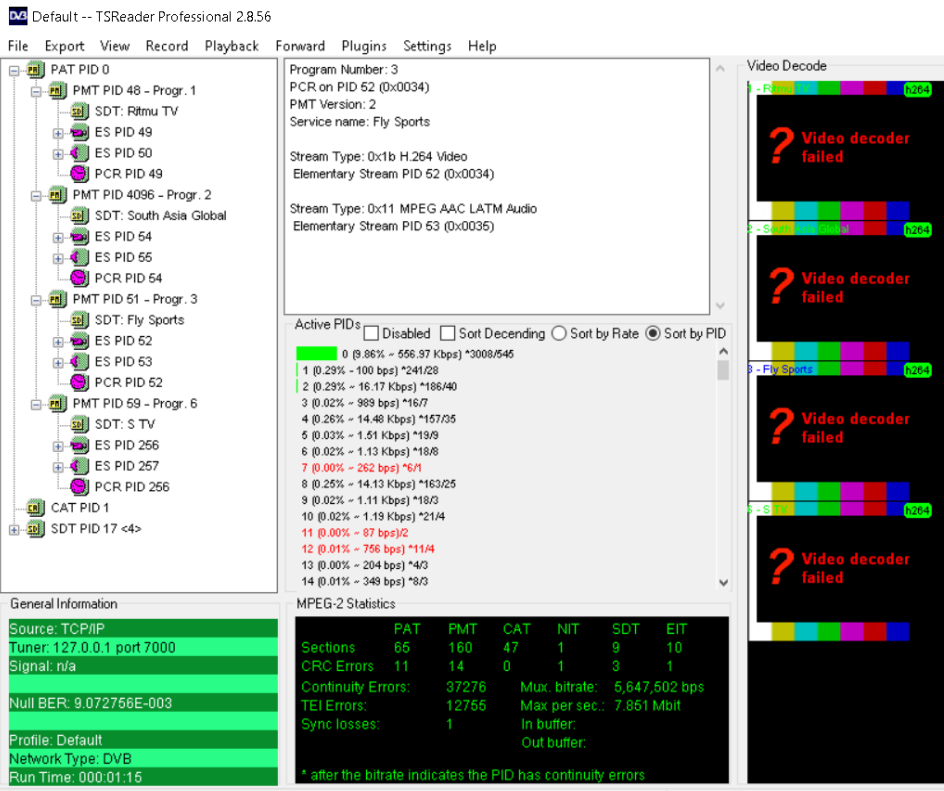Select the ES PID 256 video icon
The image size is (944, 791).
coord(79,445)
